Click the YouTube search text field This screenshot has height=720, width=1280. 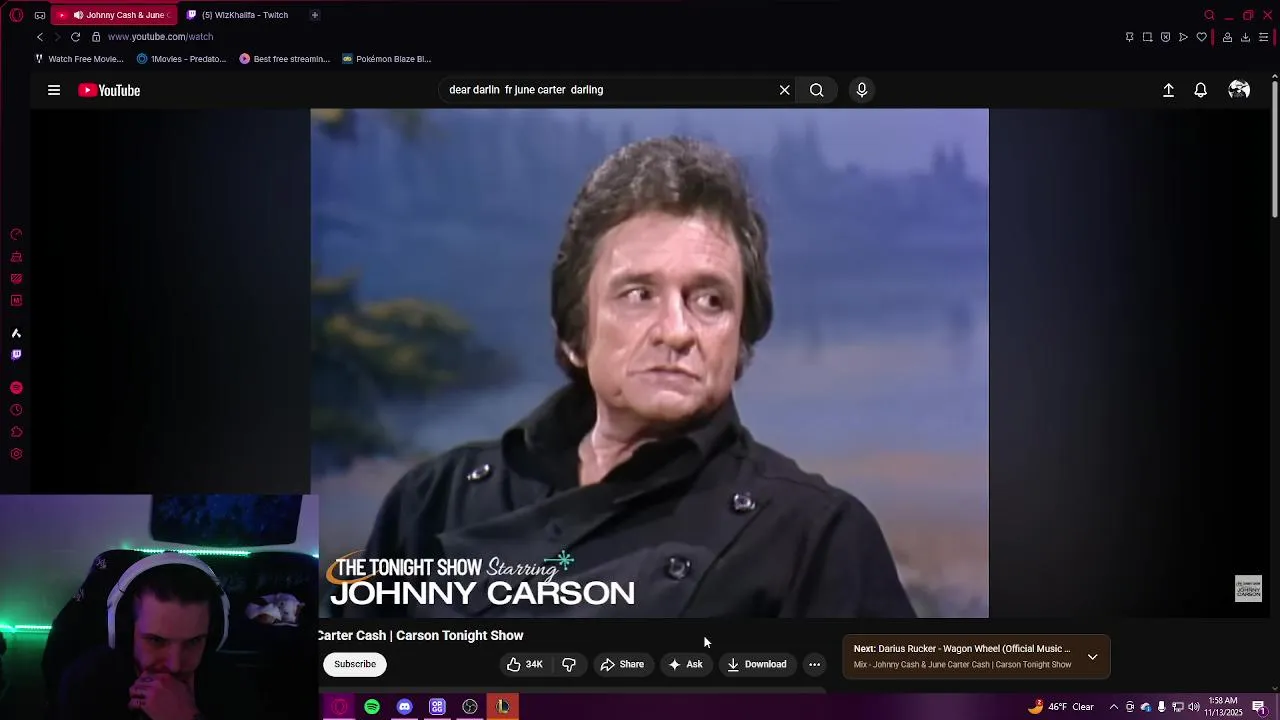(610, 90)
